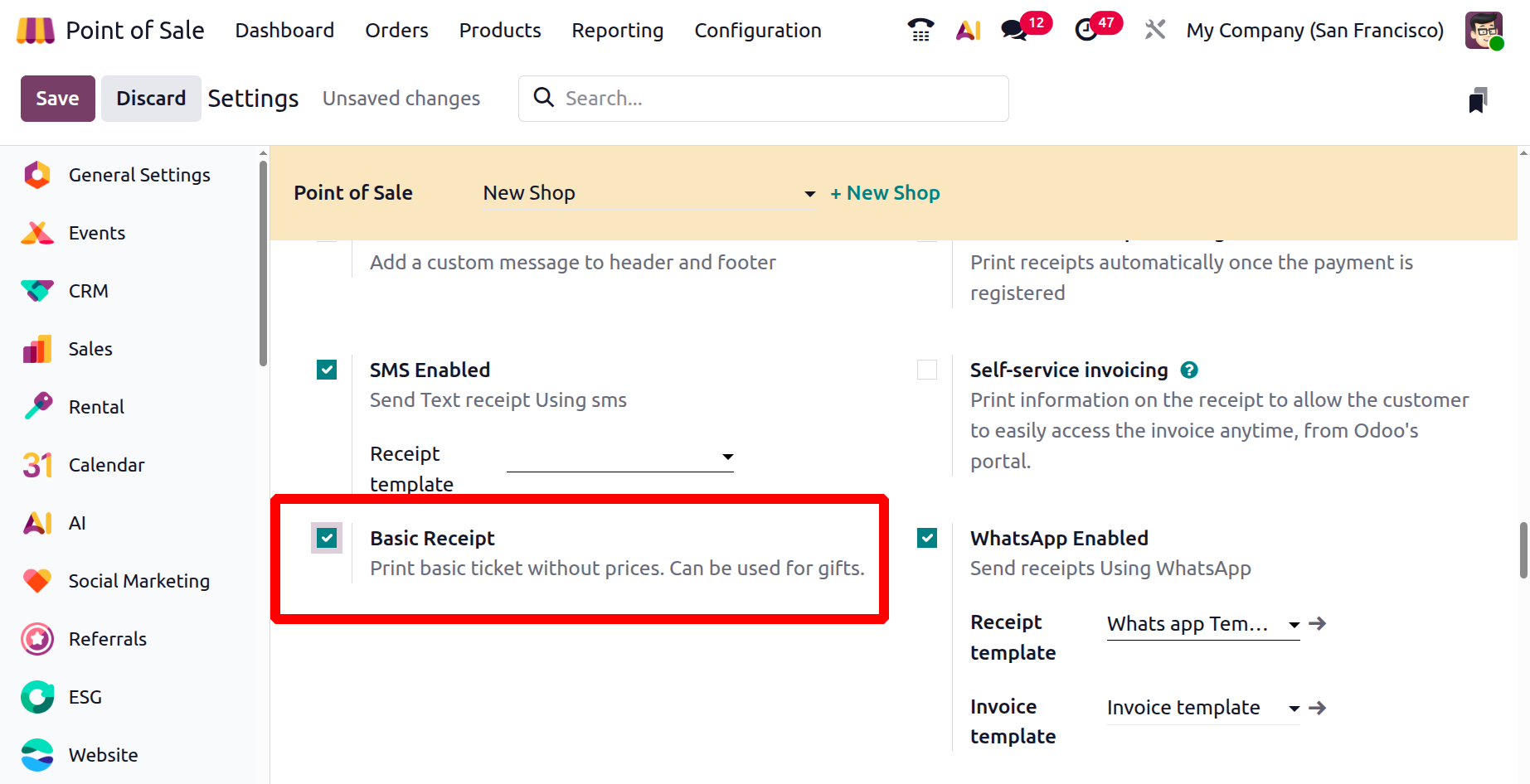Open the SMS Receipt template dropdown
The width and height of the screenshot is (1530, 784).
tap(620, 457)
